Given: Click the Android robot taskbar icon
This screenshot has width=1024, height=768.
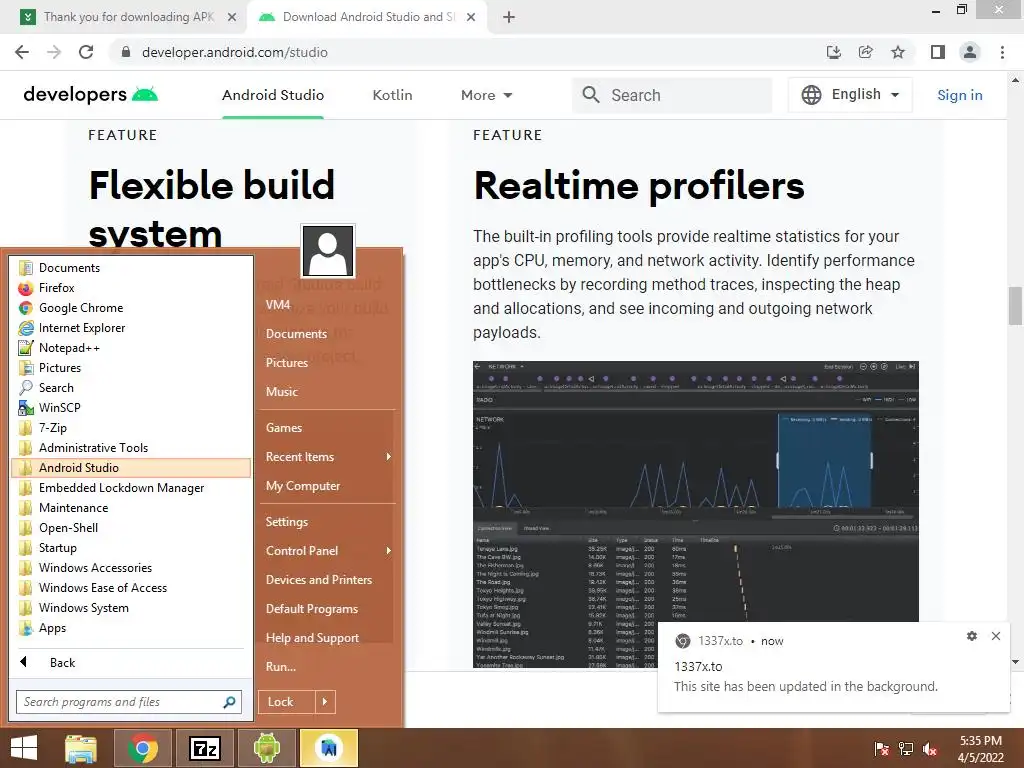Looking at the screenshot, I should 266,748.
